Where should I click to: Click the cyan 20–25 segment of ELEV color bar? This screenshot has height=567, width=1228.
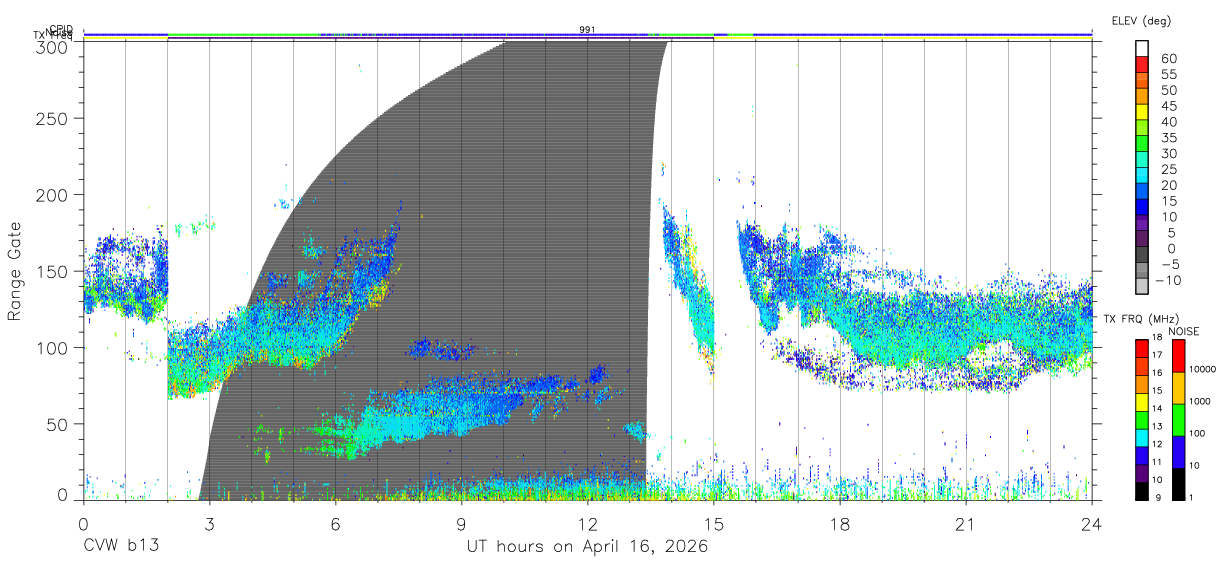1142,177
